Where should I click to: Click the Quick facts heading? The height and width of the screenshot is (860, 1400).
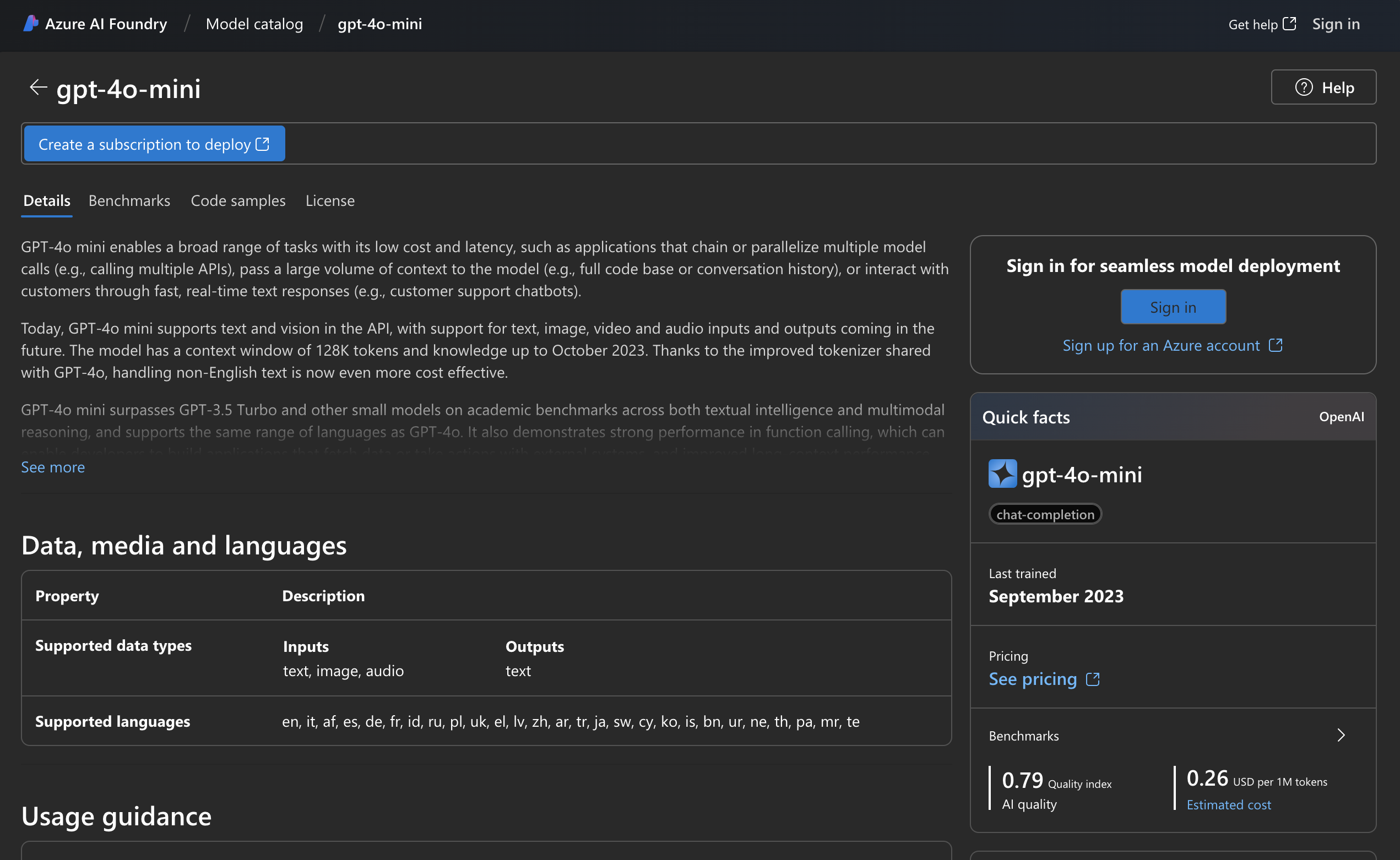tap(1025, 417)
